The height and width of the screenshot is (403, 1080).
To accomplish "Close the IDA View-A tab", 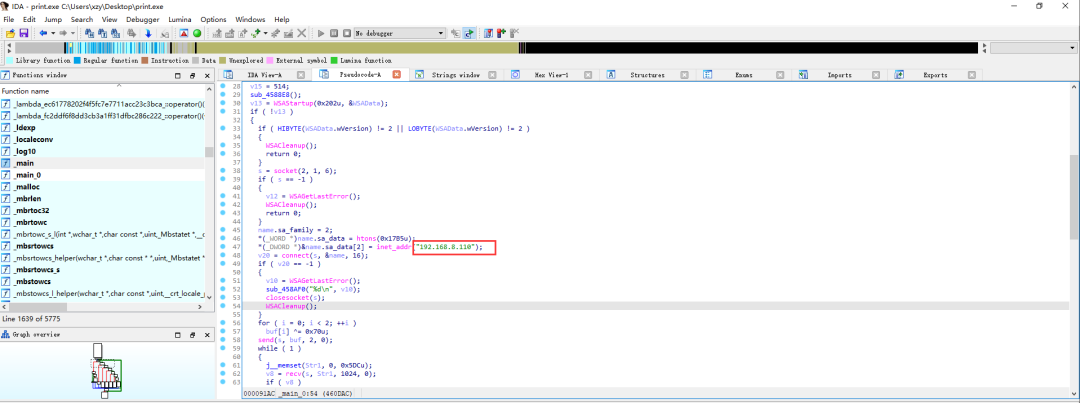I will [300, 75].
